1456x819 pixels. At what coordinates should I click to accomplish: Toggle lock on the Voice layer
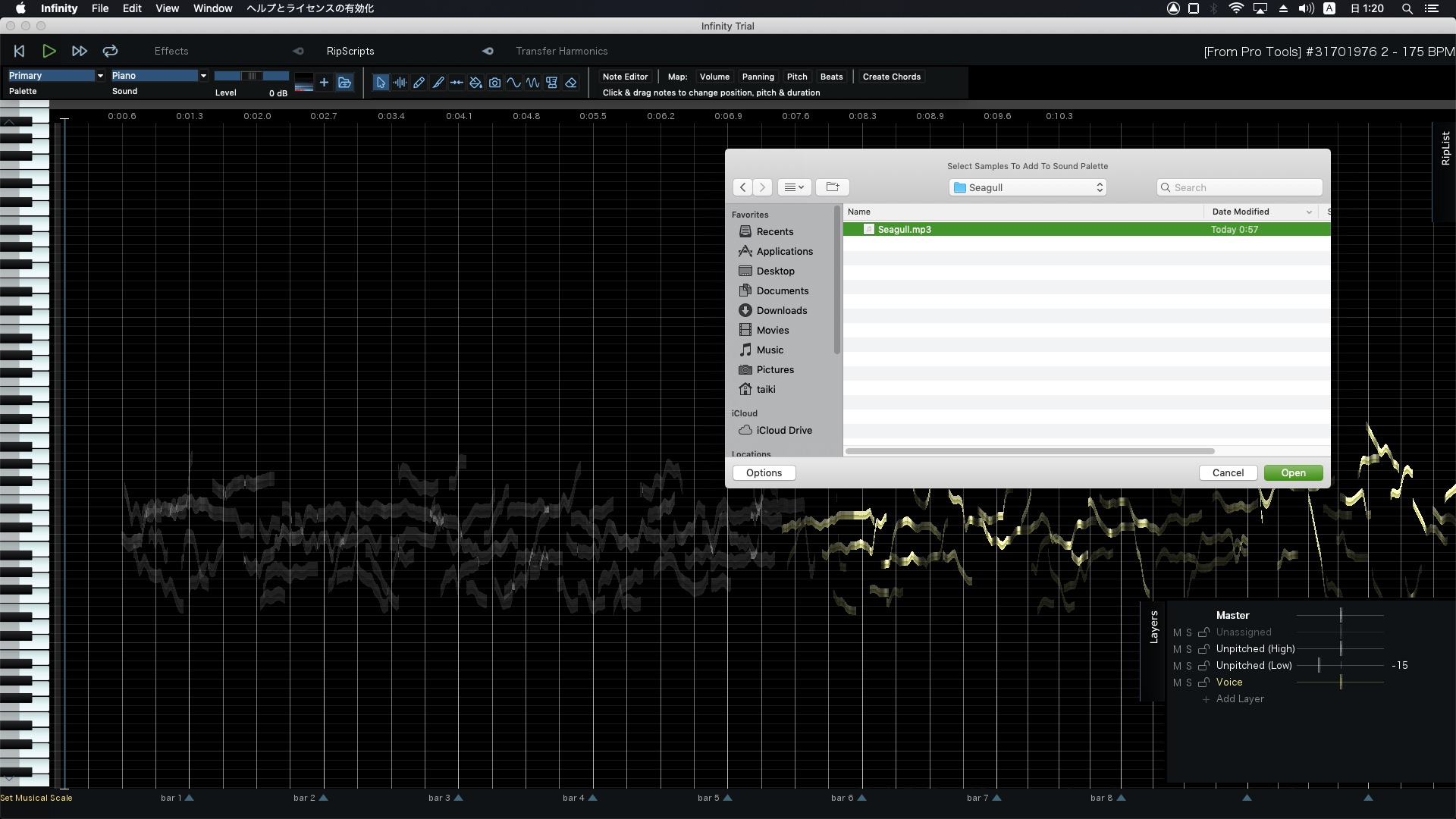tap(1203, 682)
